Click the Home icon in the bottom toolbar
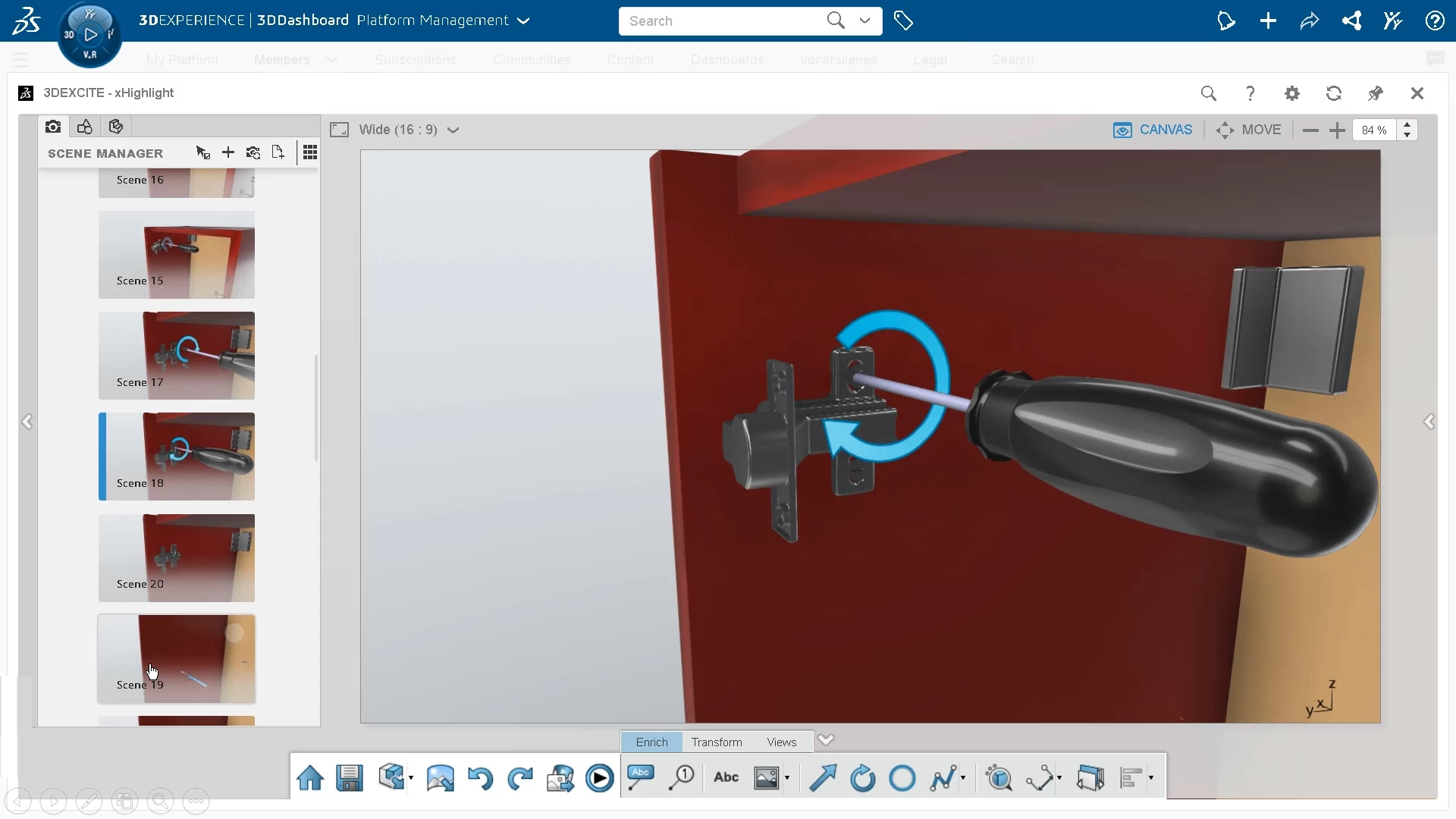The width and height of the screenshot is (1456, 819). 309,777
